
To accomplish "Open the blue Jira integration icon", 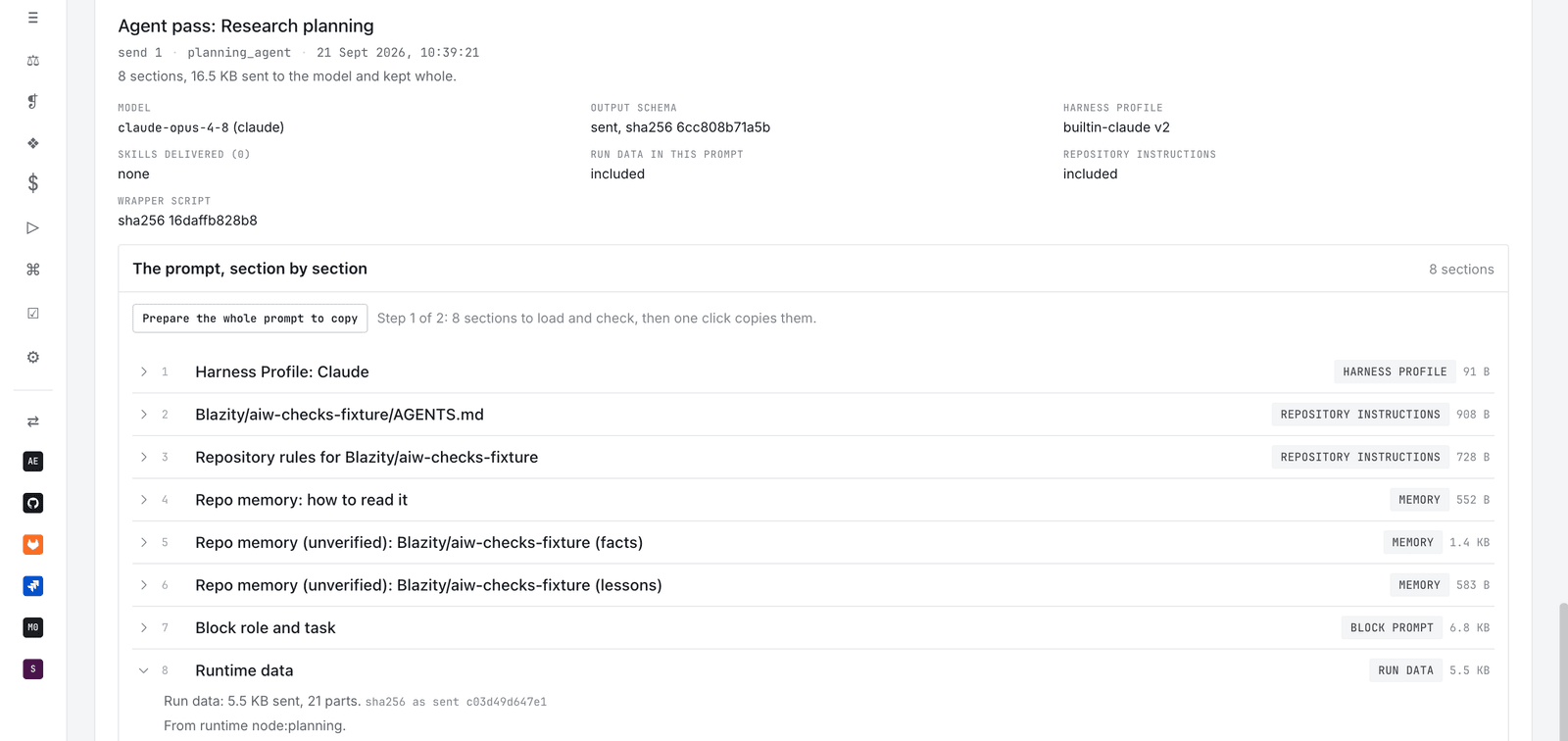I will point(32,586).
